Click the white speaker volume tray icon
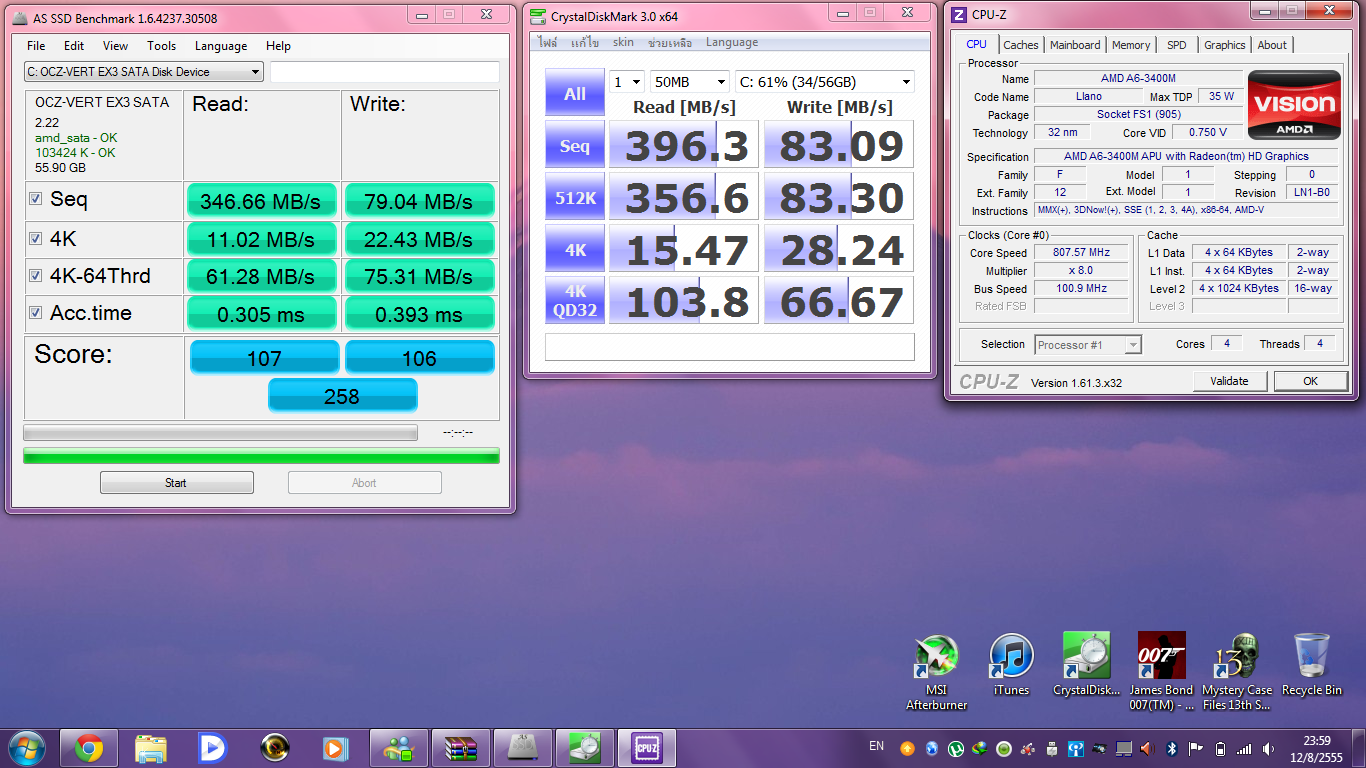The image size is (1366, 768). click(x=1268, y=748)
